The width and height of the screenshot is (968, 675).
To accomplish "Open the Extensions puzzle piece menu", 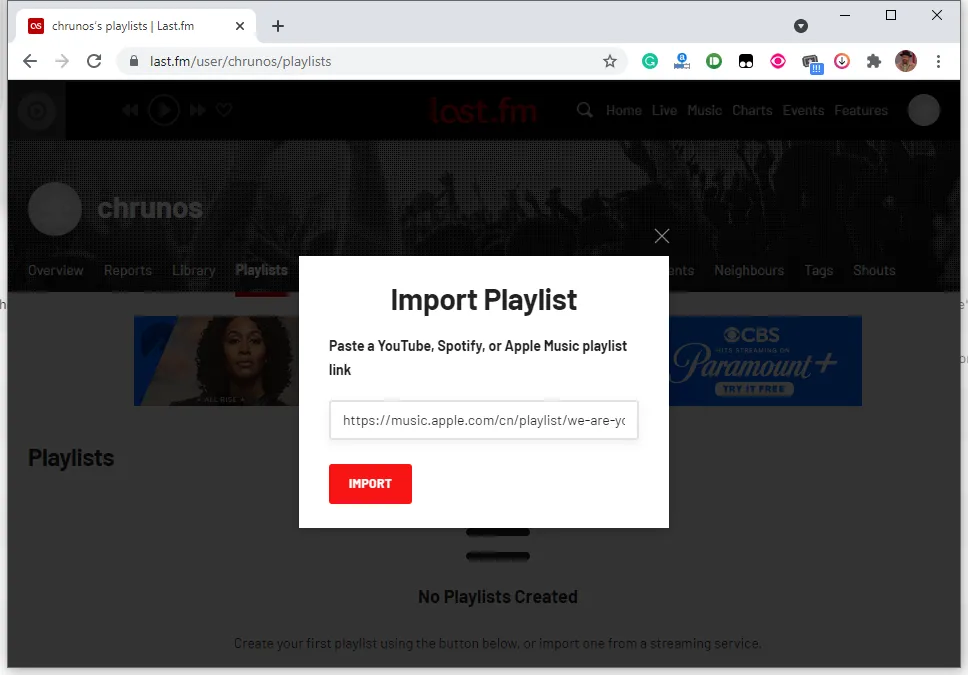I will [x=874, y=61].
